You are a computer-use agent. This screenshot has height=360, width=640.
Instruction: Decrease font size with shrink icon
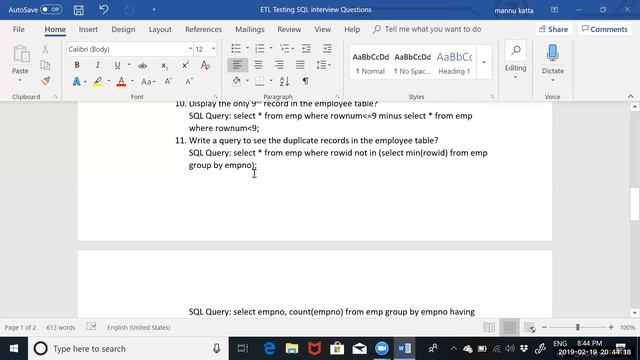pos(189,81)
